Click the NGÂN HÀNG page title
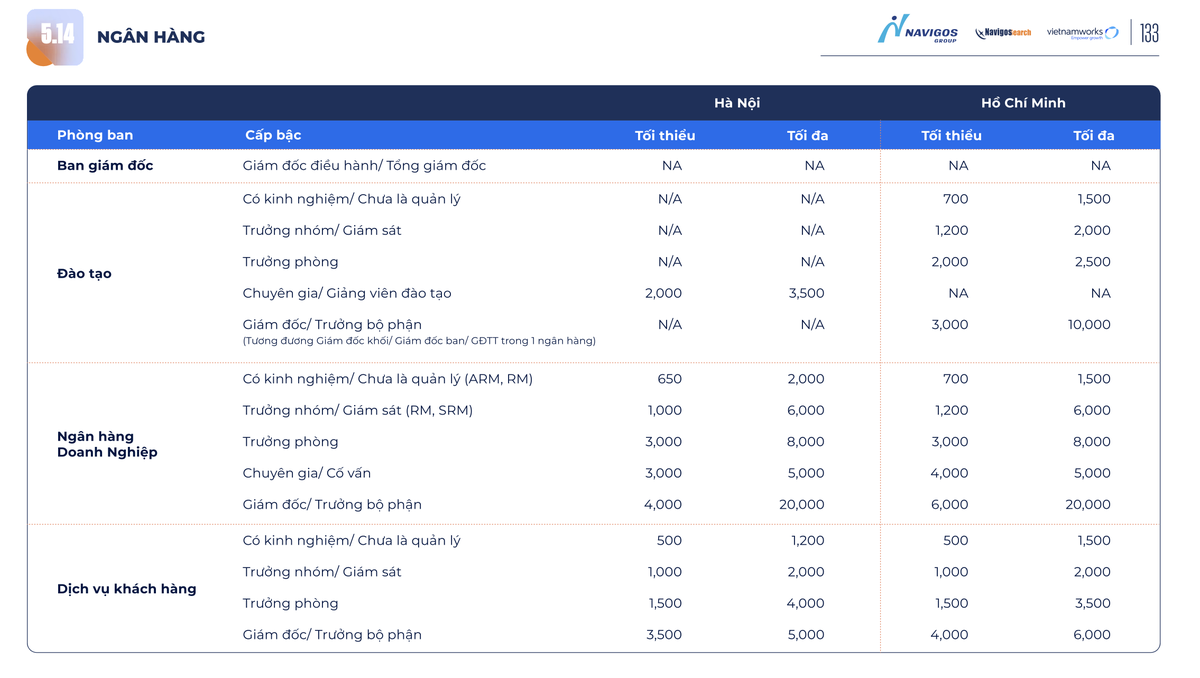1200x678 pixels. point(151,37)
